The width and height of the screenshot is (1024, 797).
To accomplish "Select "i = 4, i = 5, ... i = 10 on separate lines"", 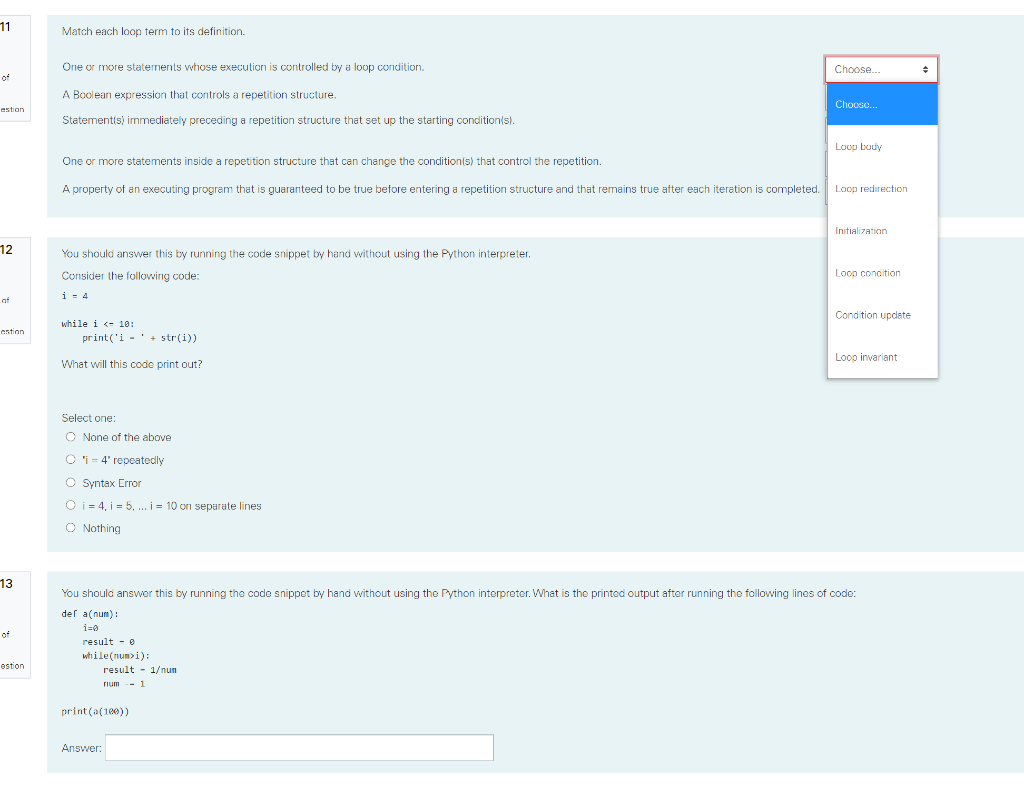I will point(71,505).
